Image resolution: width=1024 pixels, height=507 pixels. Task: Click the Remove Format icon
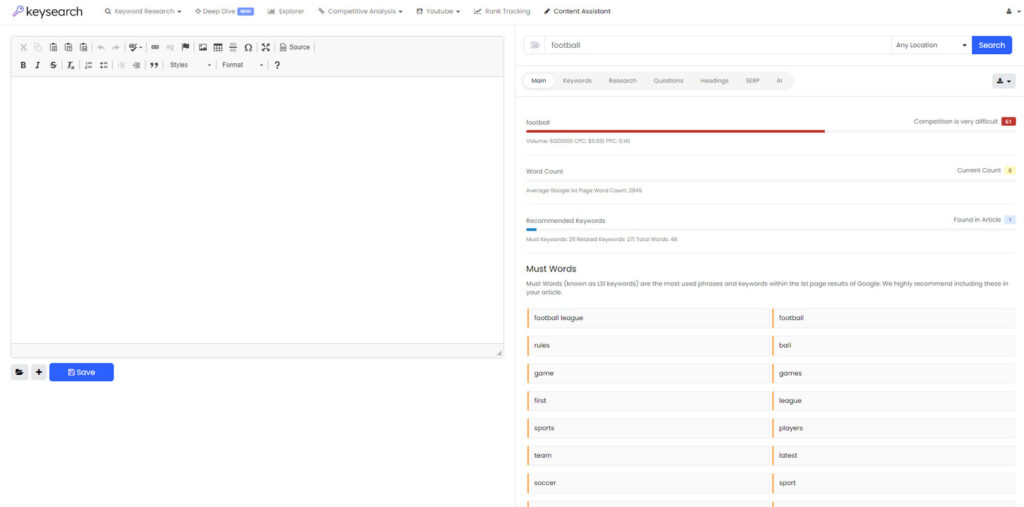(x=71, y=65)
